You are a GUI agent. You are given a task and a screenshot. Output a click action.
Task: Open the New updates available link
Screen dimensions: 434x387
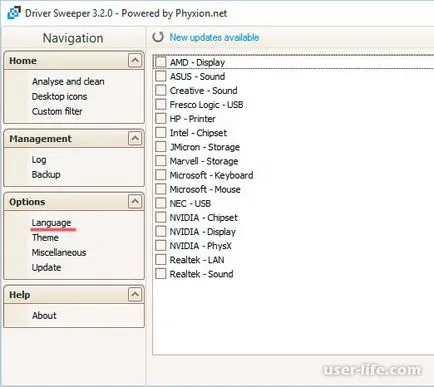214,37
